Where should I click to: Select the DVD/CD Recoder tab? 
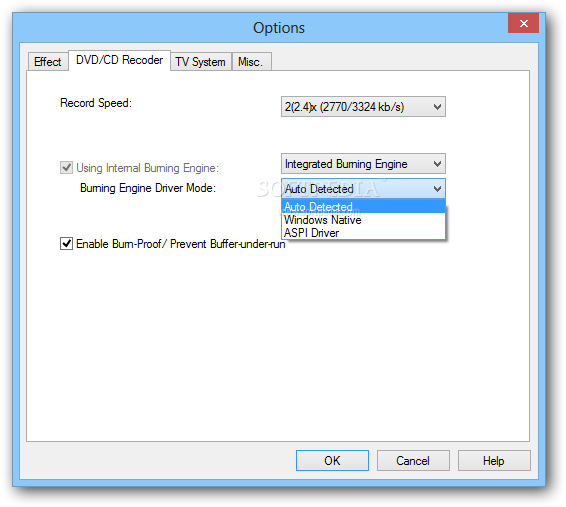click(x=119, y=60)
